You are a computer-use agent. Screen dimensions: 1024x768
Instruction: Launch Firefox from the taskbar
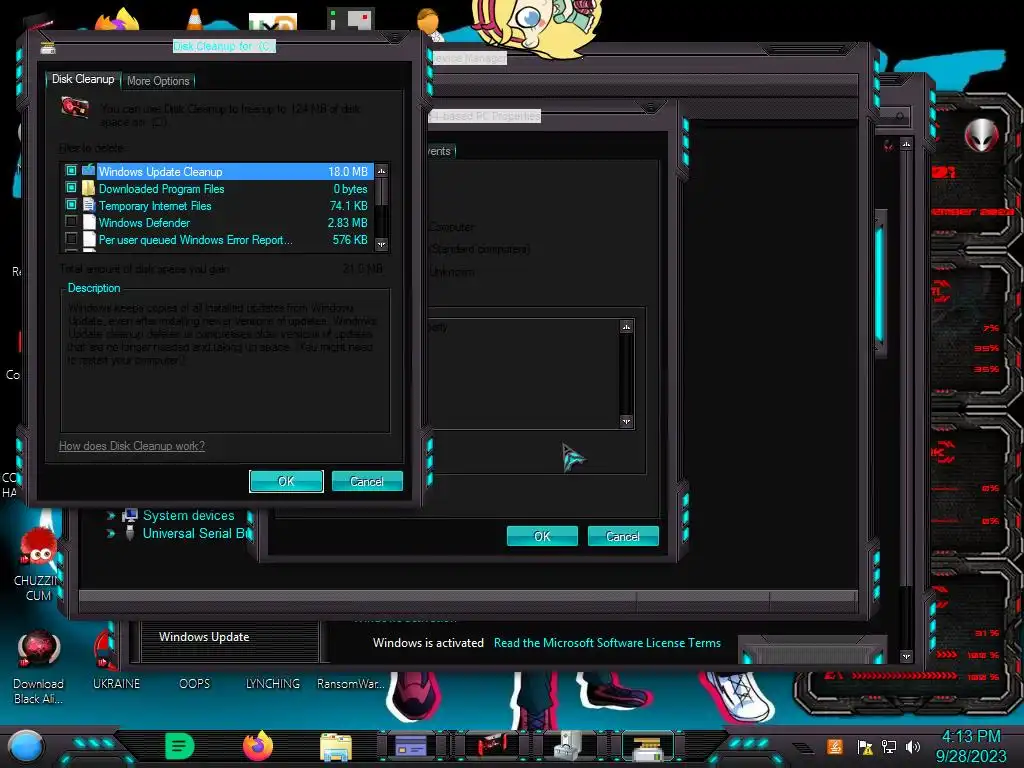click(257, 746)
